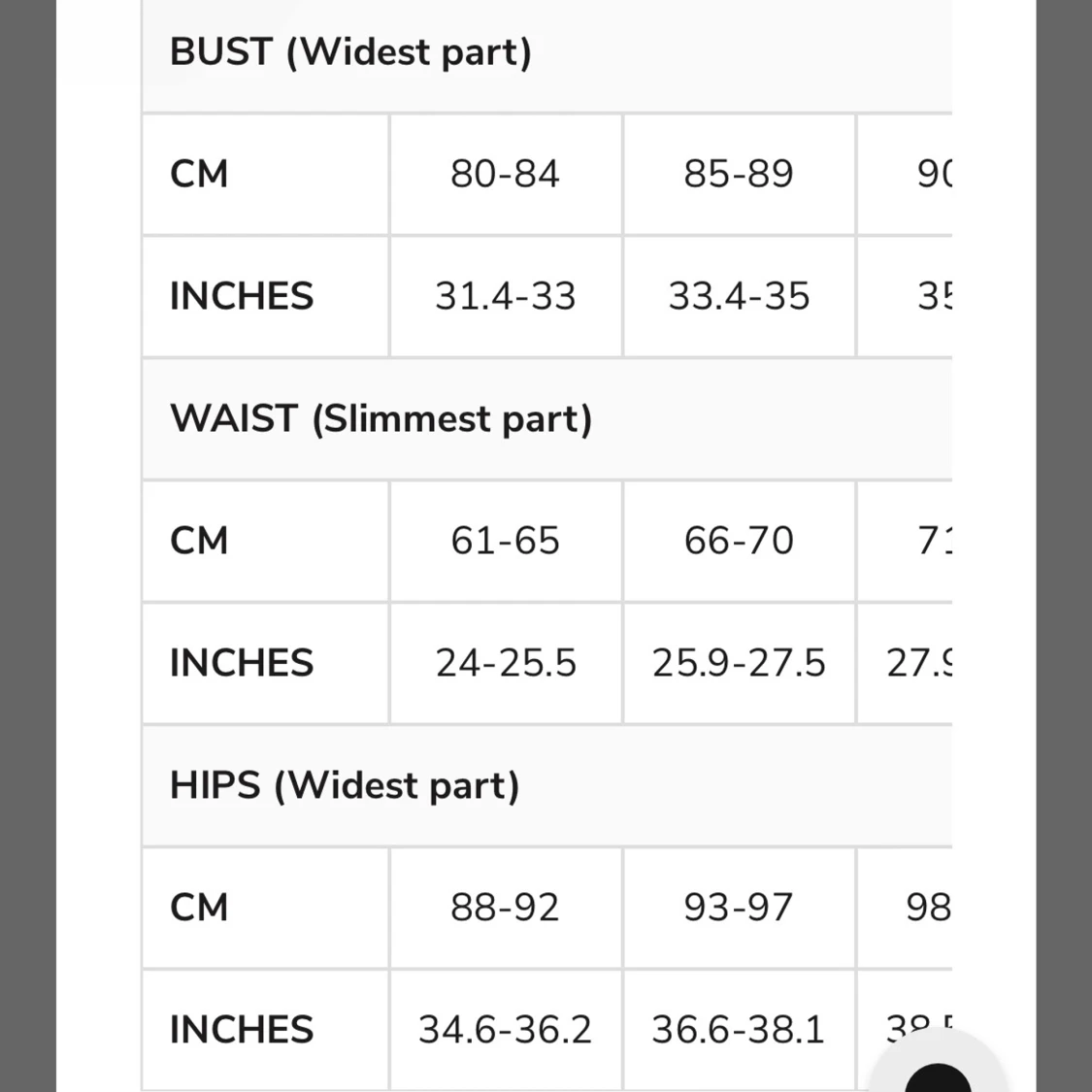Select the 88-92 hips CM cell
The image size is (1092, 1092).
[x=505, y=909]
